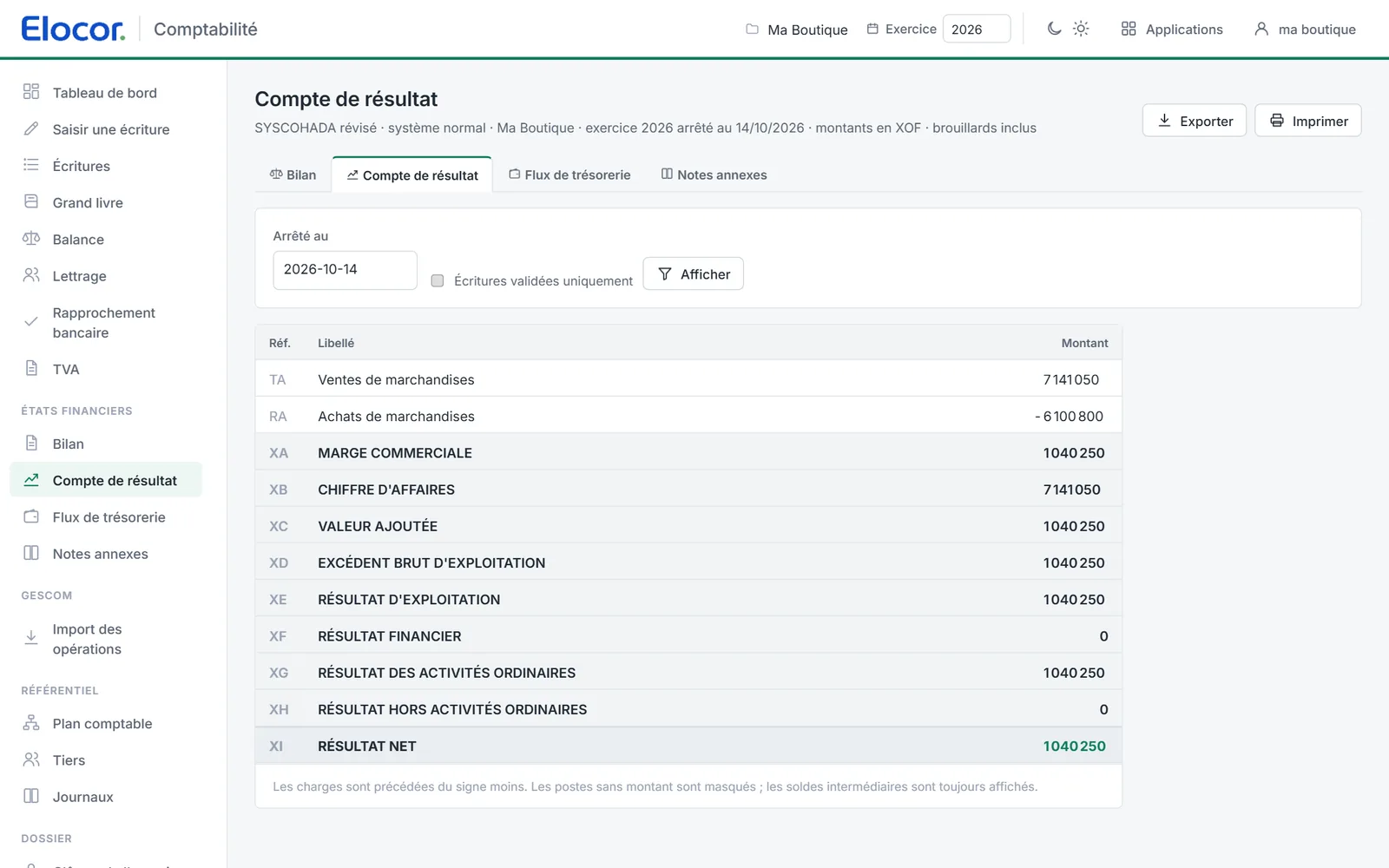Open the Bilan tab
Viewport: 1389px width, 868px height.
pyautogui.click(x=293, y=174)
